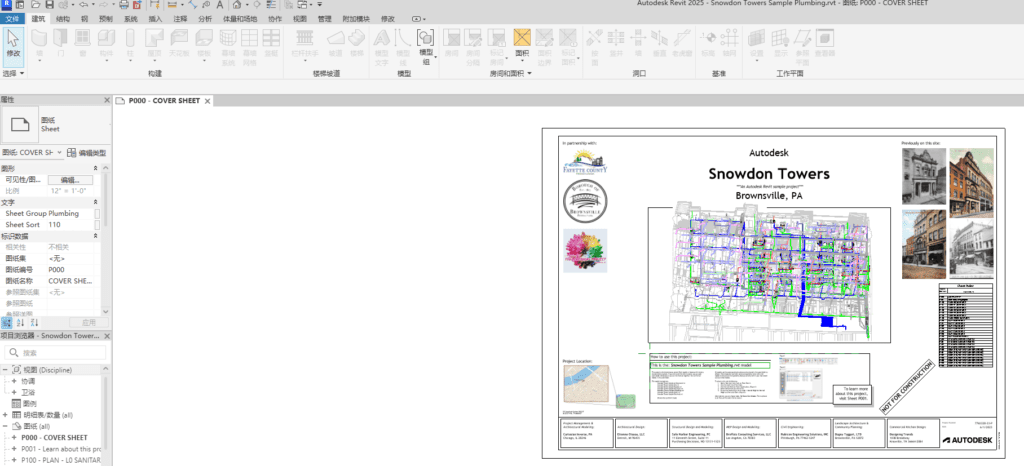Expand the 协调 tree node
Image resolution: width=1024 pixels, height=466 pixels.
[x=14, y=381]
